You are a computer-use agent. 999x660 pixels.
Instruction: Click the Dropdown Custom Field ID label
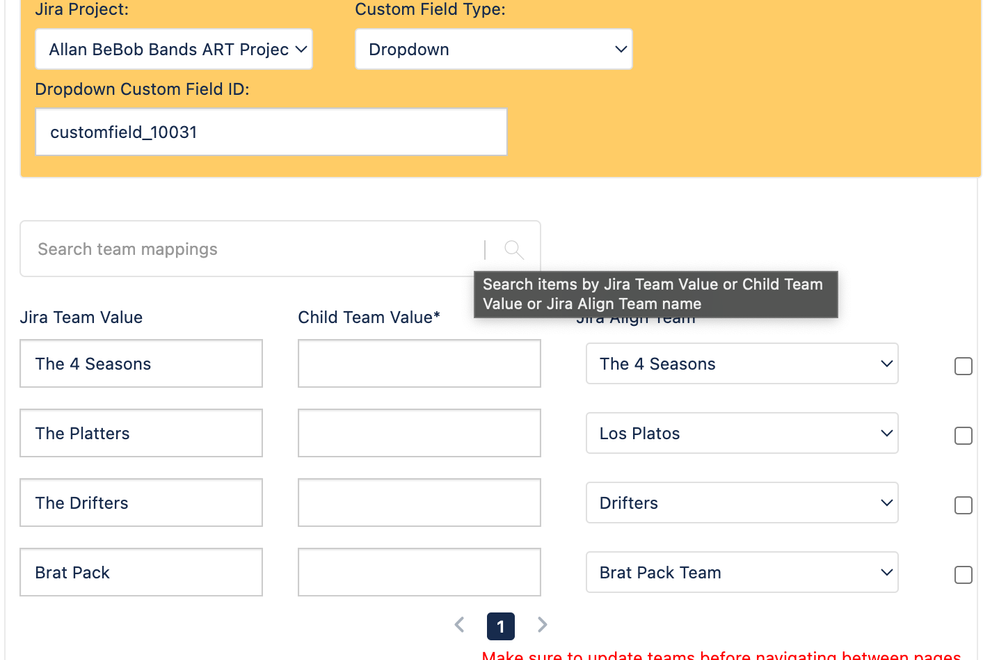[x=142, y=89]
